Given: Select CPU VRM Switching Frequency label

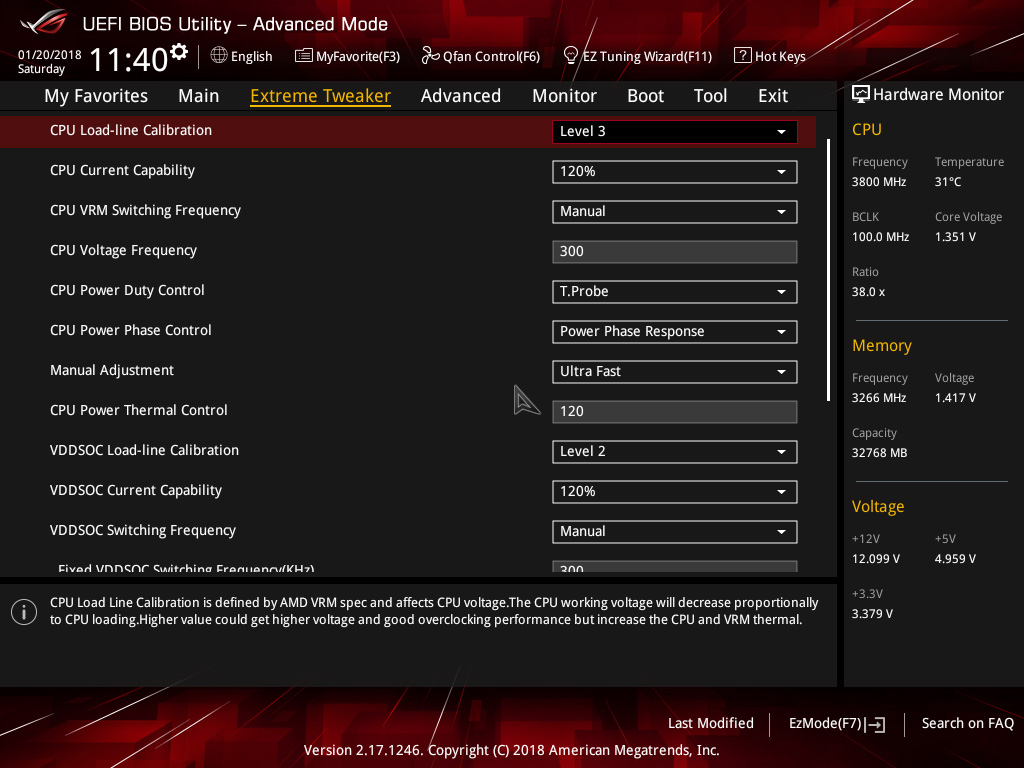Looking at the screenshot, I should pyautogui.click(x=145, y=210).
